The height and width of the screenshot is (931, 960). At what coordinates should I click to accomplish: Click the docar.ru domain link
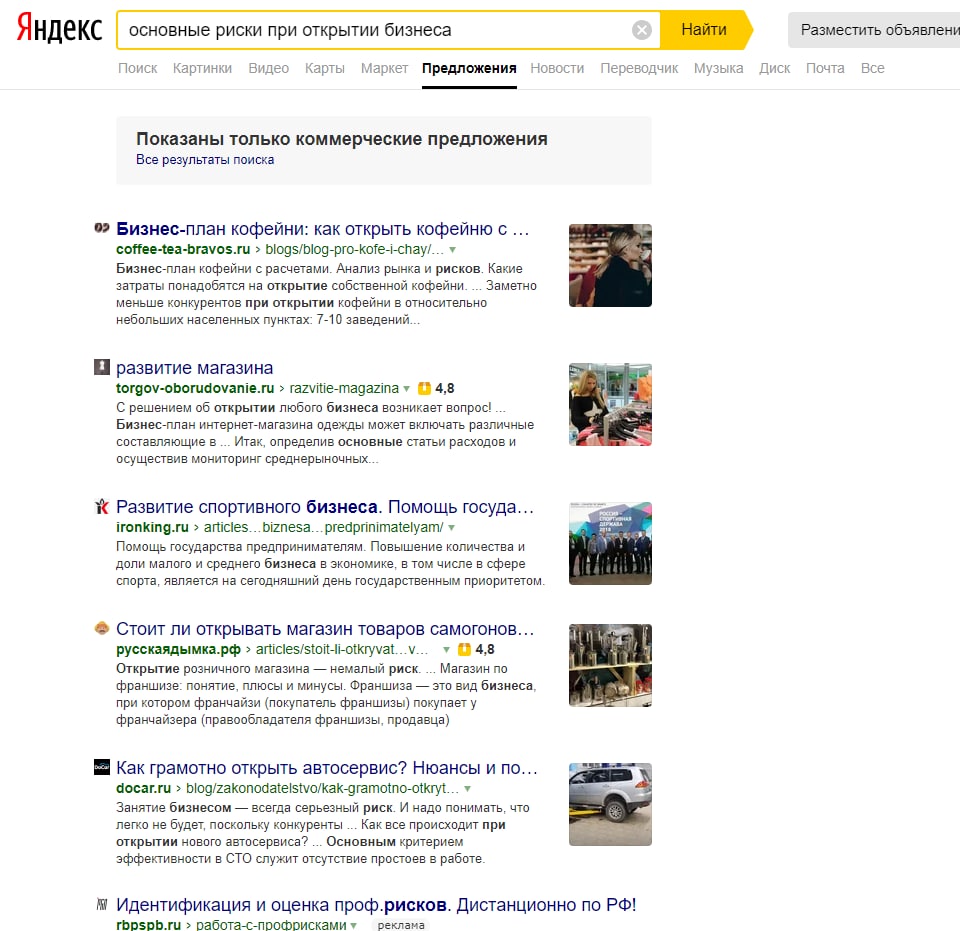click(x=143, y=788)
